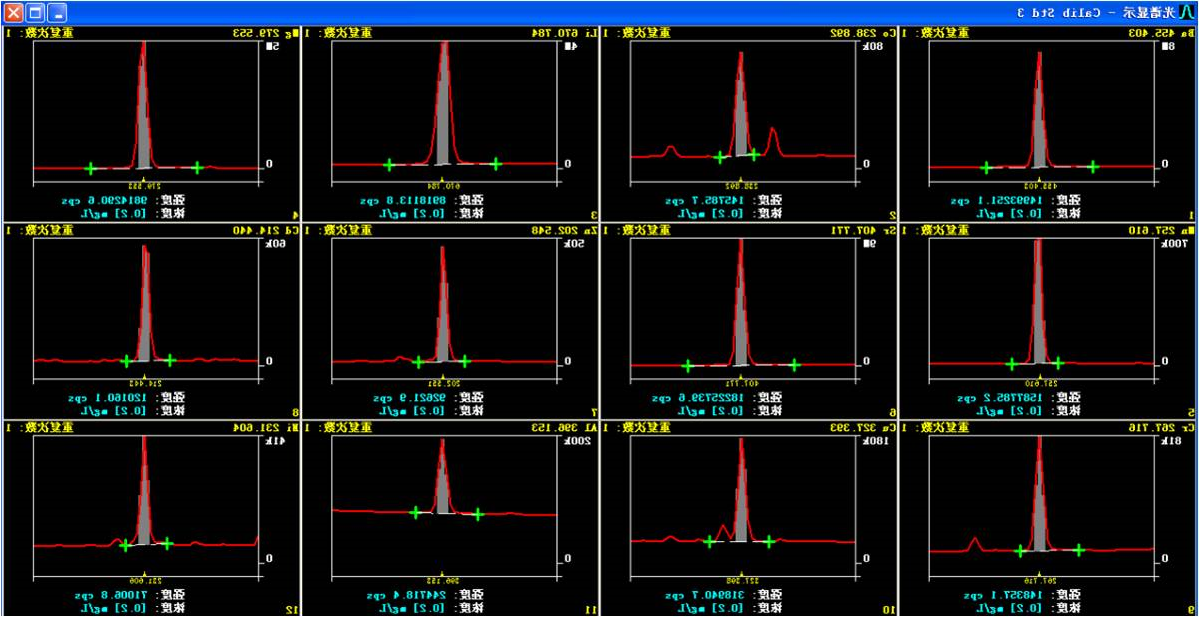Click the application icon in the title bar
The width and height of the screenshot is (1199, 617).
point(1186,12)
